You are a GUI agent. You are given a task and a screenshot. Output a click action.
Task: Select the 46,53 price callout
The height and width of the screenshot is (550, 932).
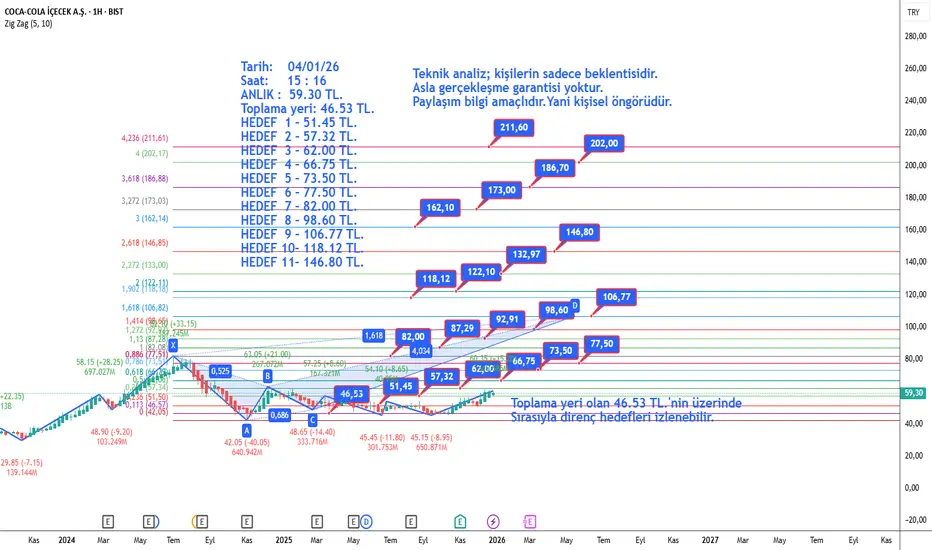pos(351,394)
